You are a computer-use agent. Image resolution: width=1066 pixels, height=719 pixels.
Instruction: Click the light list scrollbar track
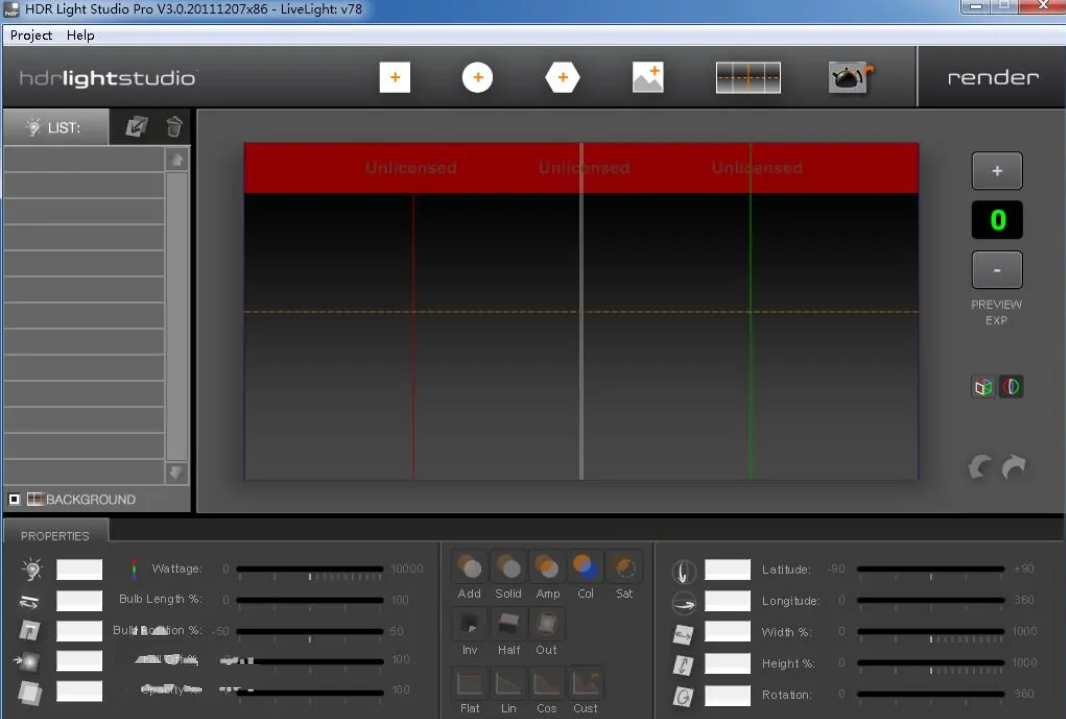pyautogui.click(x=177, y=316)
